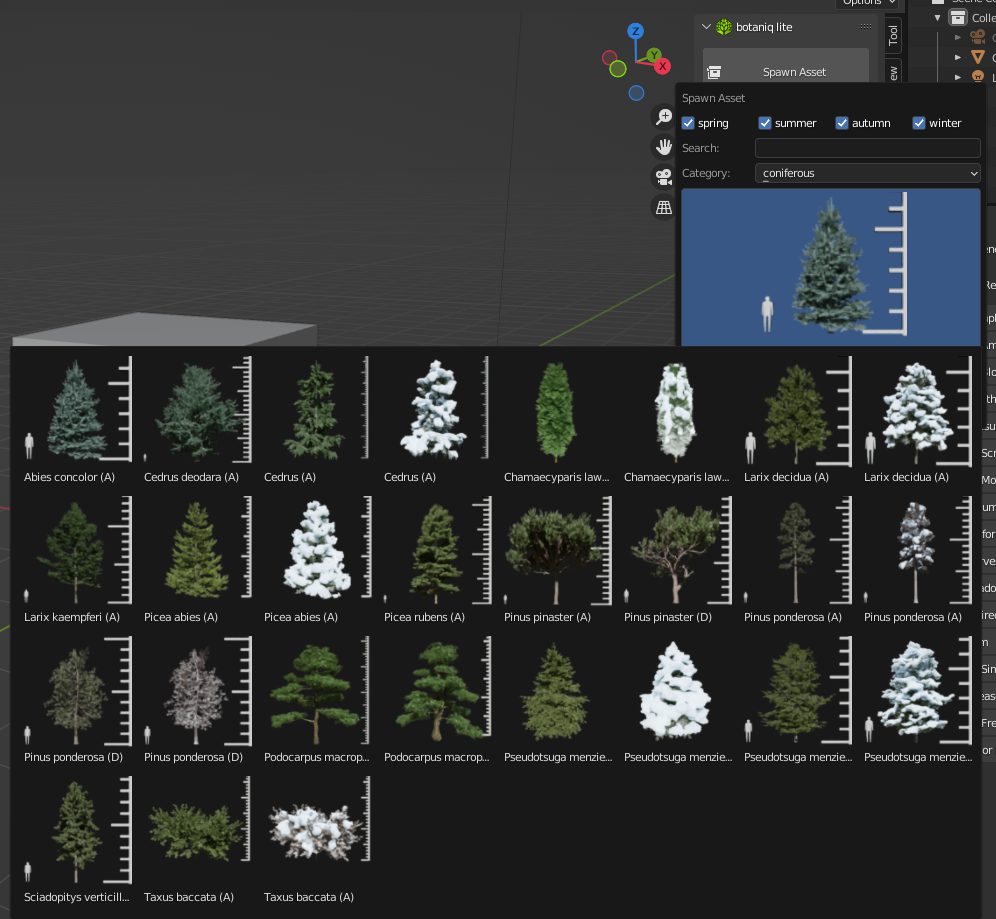Click the pan hand viewport icon
Viewport: 996px width, 919px height.
click(x=664, y=147)
